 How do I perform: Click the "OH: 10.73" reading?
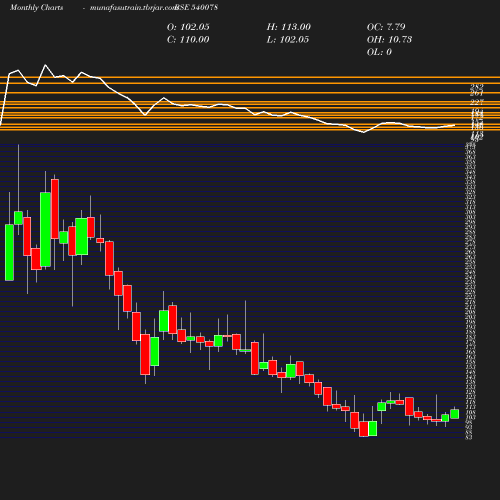pyautogui.click(x=389, y=40)
